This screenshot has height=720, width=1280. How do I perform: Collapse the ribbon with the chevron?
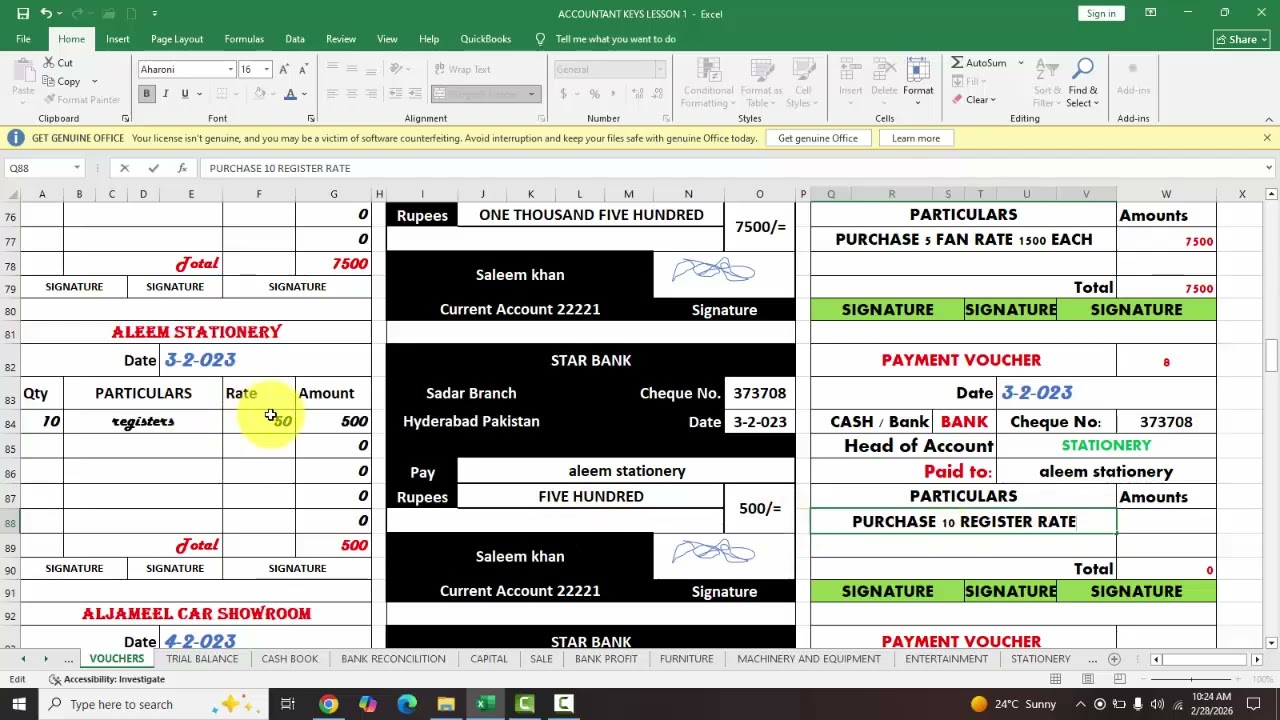pos(1268,118)
